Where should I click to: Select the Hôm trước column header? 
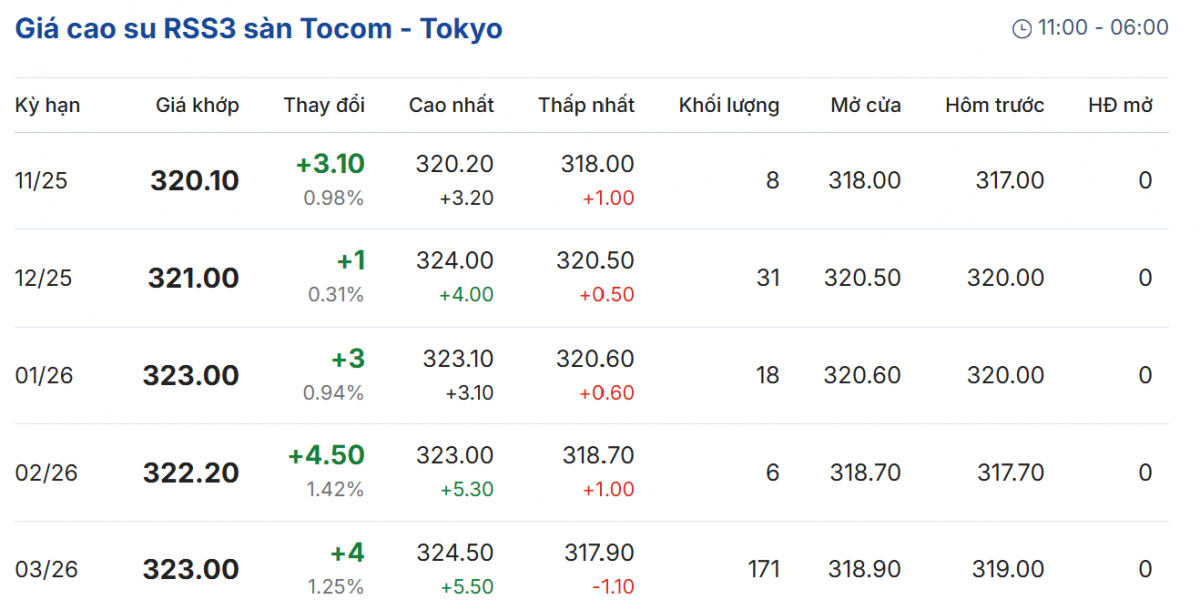coord(994,105)
